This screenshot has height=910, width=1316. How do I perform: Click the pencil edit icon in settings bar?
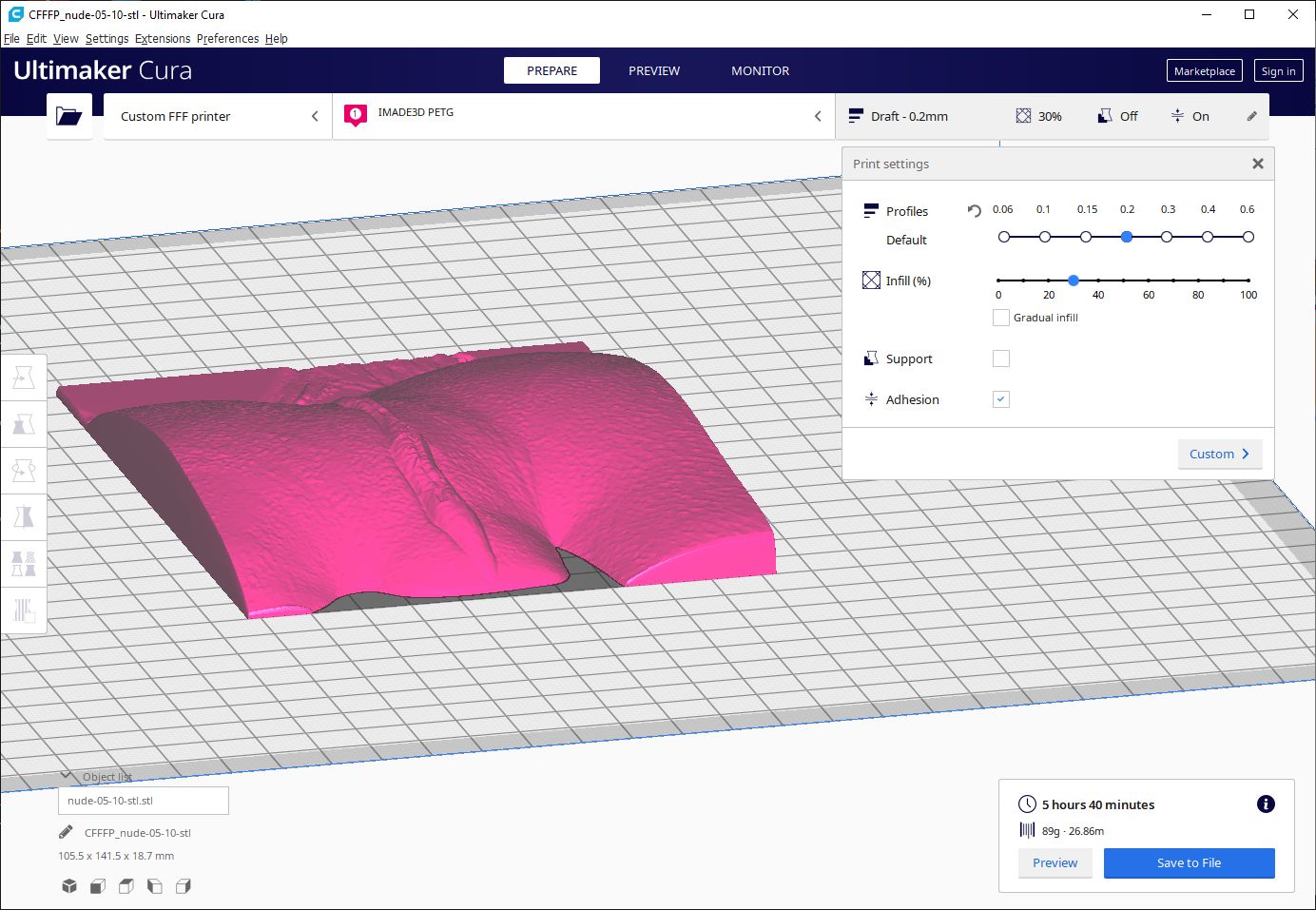(1251, 116)
